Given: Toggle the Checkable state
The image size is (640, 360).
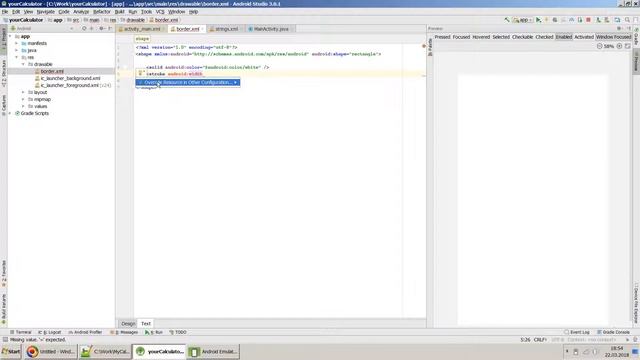Looking at the screenshot, I should click(522, 37).
